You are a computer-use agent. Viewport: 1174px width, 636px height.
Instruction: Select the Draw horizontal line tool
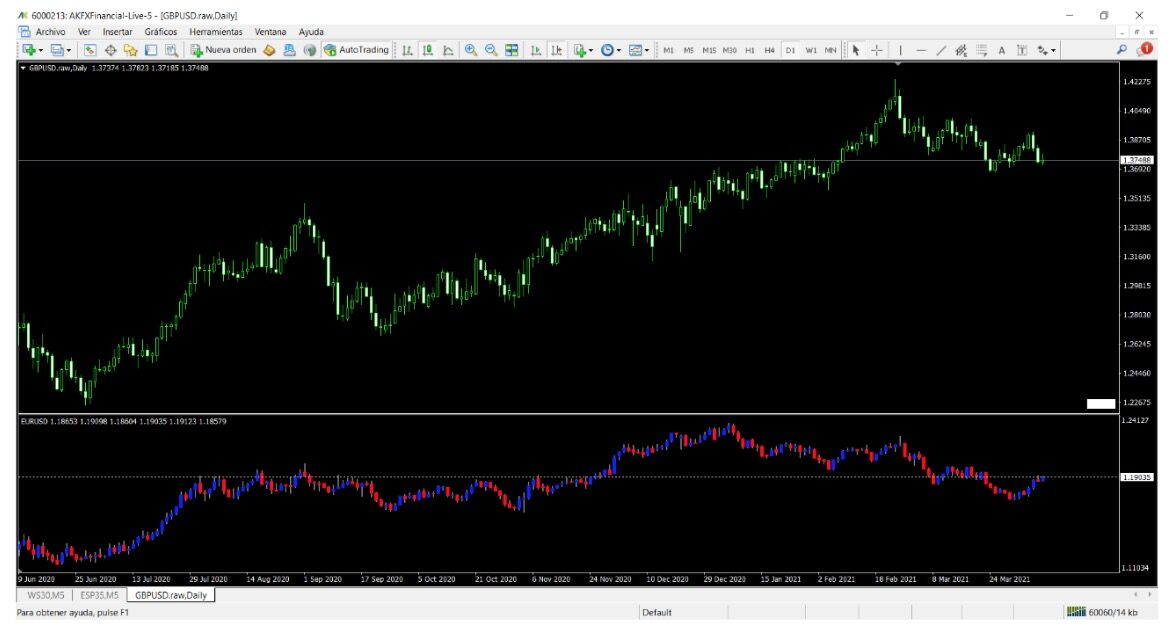[921, 50]
